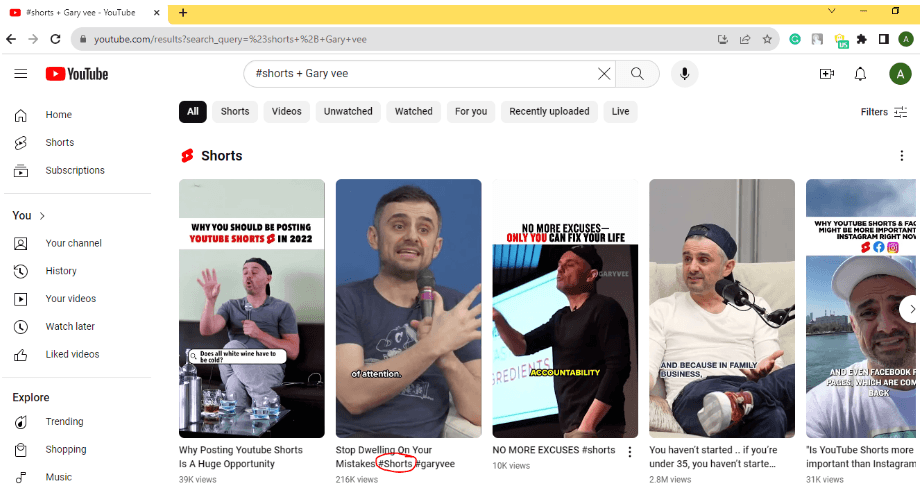The width and height of the screenshot is (920, 488).
Task: Select the Videos filter chip
Action: (x=286, y=111)
